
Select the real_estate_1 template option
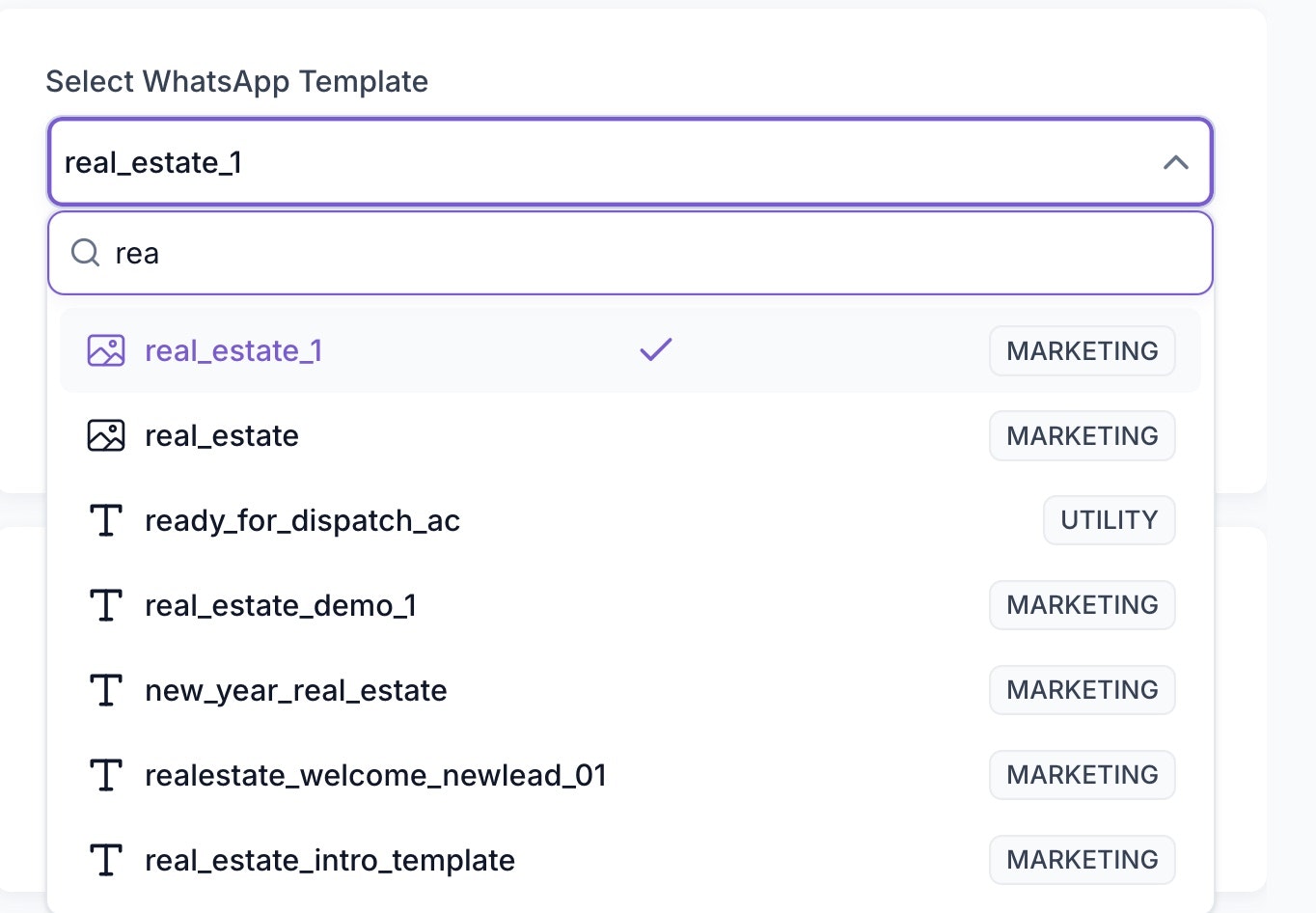pos(630,350)
